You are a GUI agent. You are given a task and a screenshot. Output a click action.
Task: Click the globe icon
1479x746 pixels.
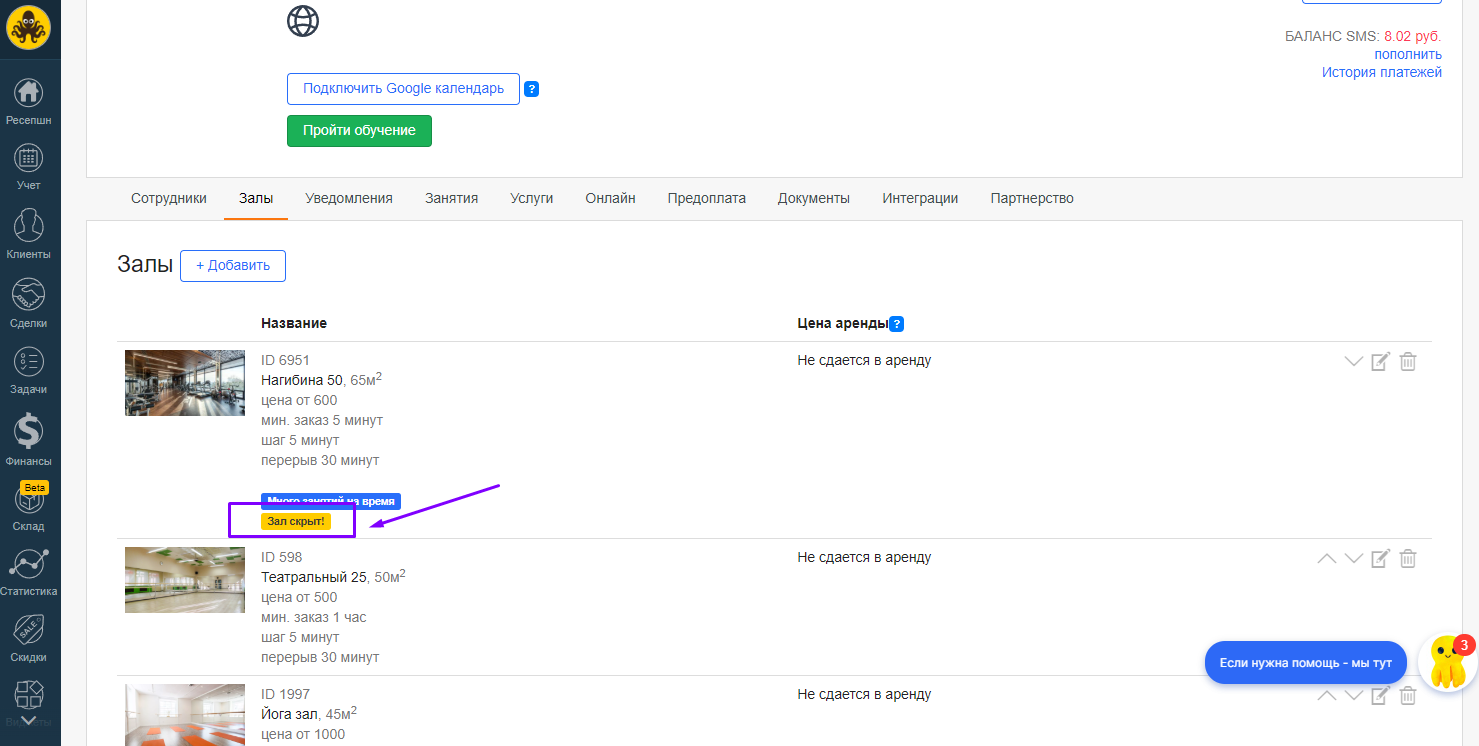tap(303, 21)
